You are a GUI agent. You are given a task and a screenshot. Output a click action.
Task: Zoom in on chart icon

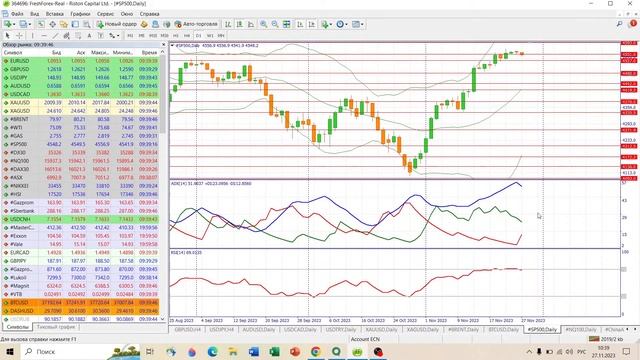(264, 24)
